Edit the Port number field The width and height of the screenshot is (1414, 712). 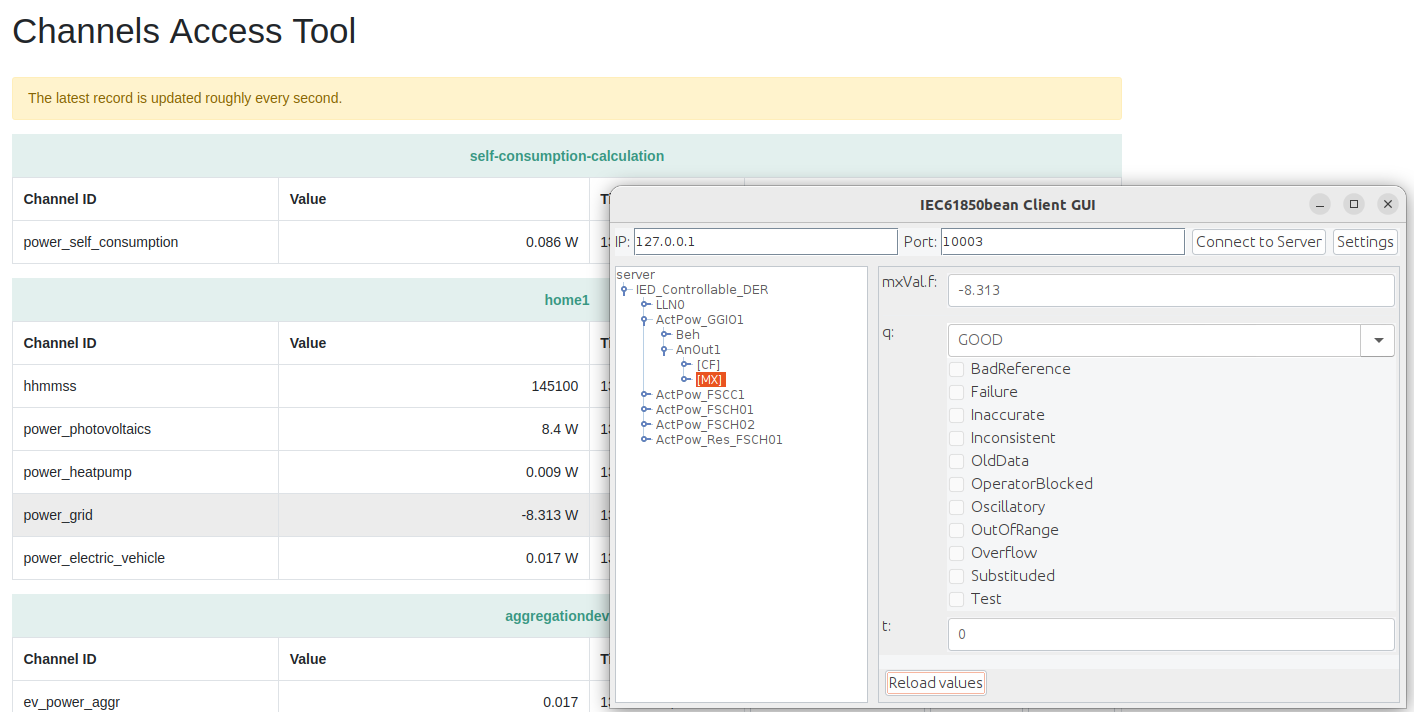[1061, 241]
